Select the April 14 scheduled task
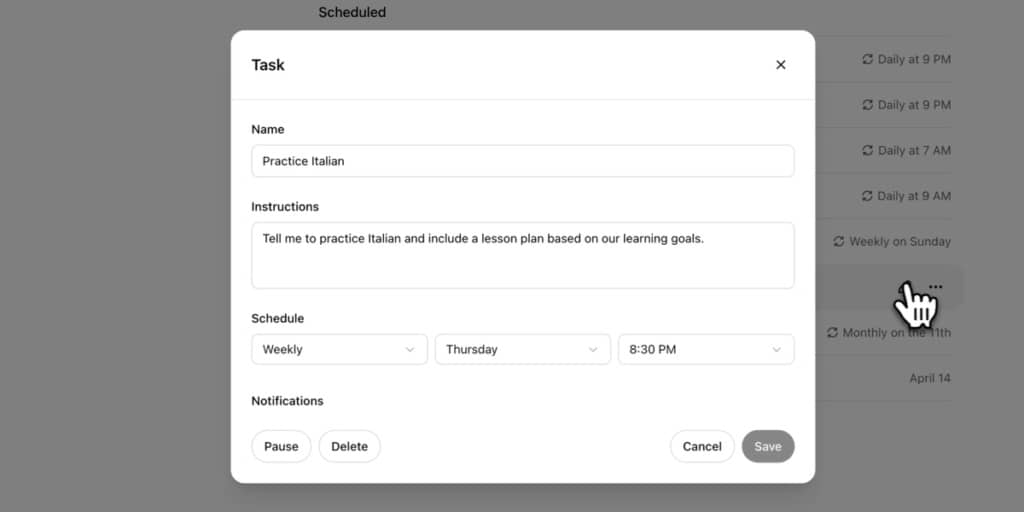The image size is (1024, 512). point(929,378)
